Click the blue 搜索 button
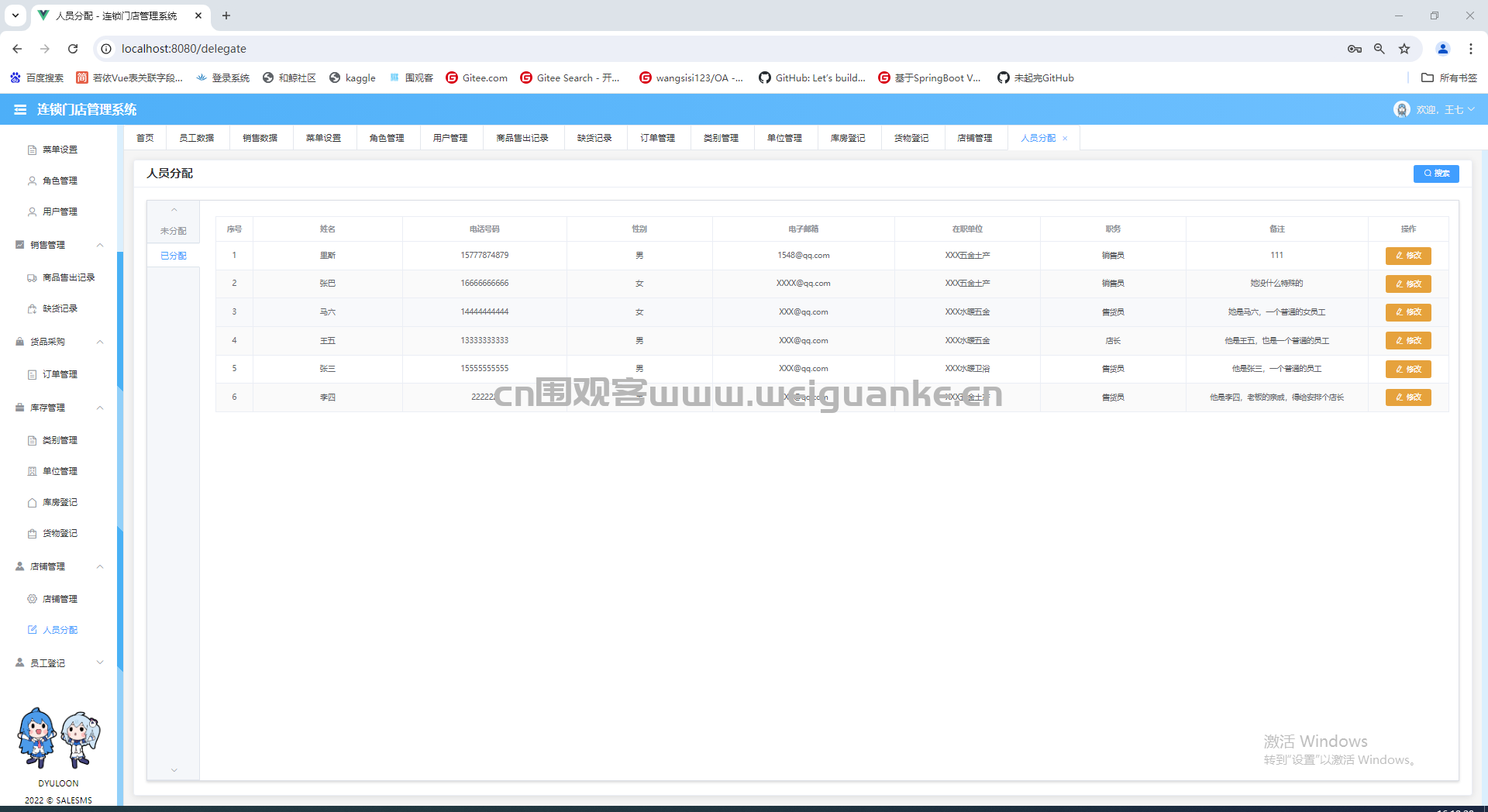 (1436, 174)
